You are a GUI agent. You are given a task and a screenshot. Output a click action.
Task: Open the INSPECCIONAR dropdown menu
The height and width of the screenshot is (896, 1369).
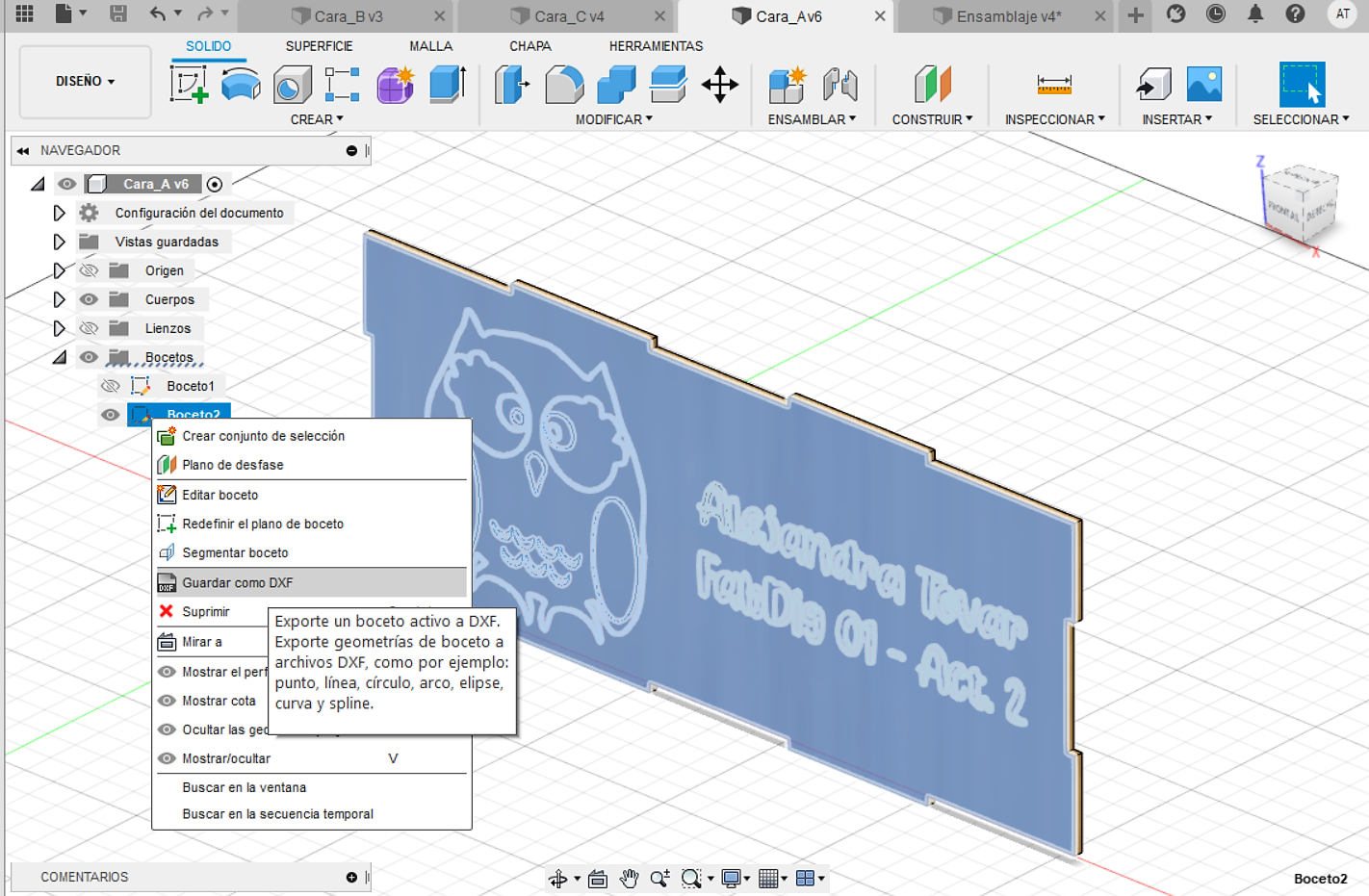pyautogui.click(x=1055, y=119)
